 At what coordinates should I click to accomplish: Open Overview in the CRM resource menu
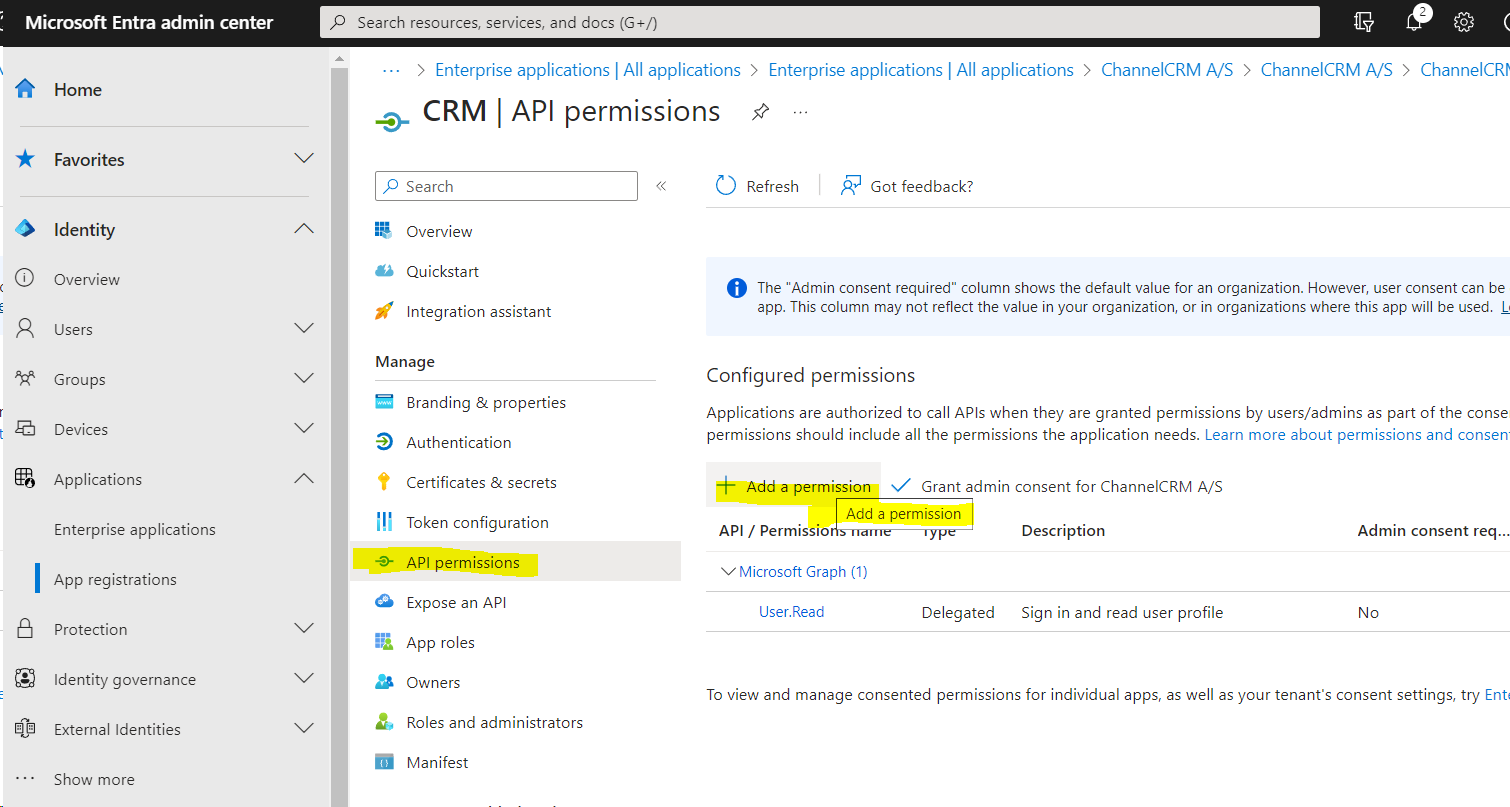pyautogui.click(x=439, y=231)
